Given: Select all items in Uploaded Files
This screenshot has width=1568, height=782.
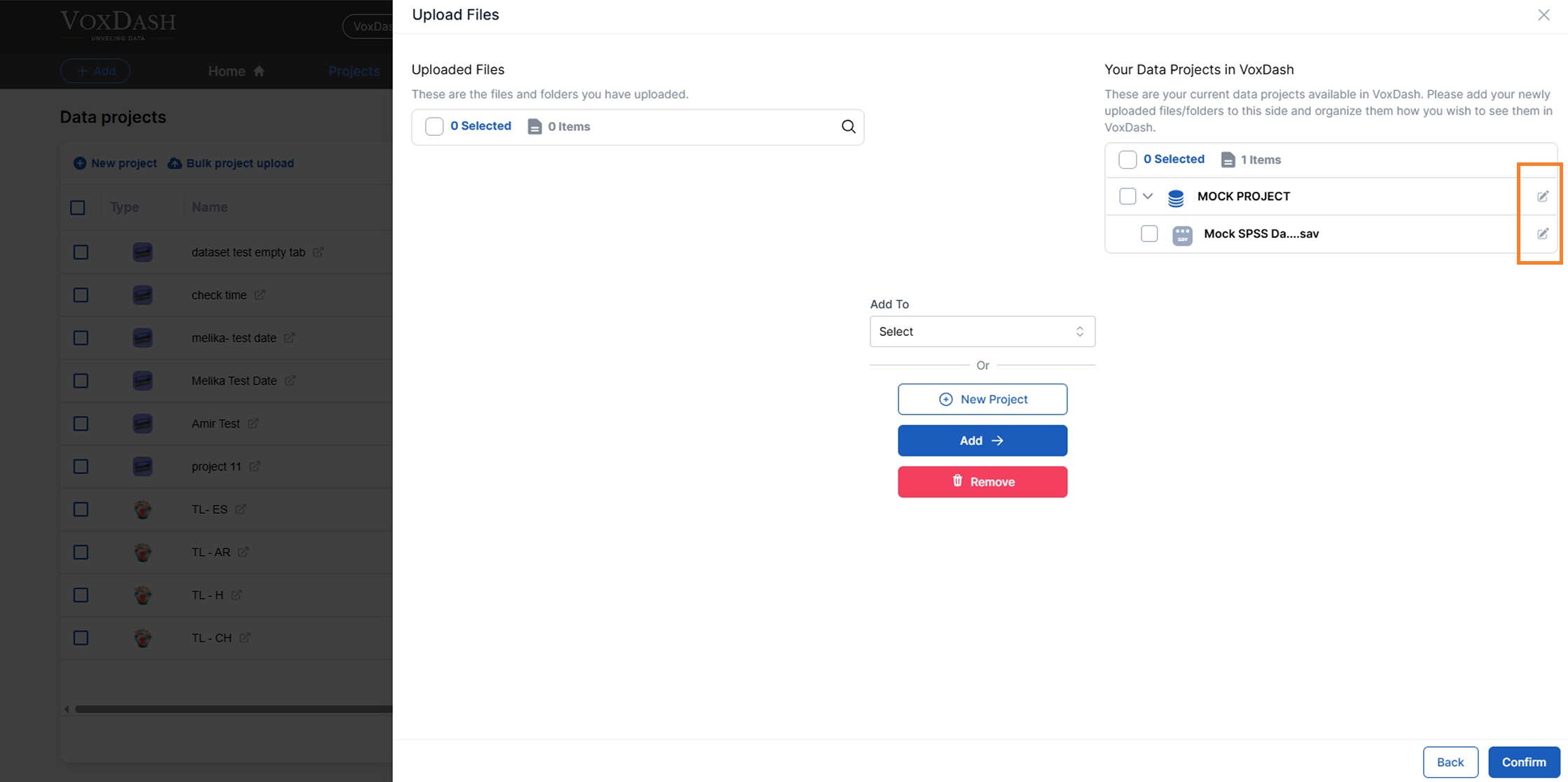Looking at the screenshot, I should coord(433,126).
